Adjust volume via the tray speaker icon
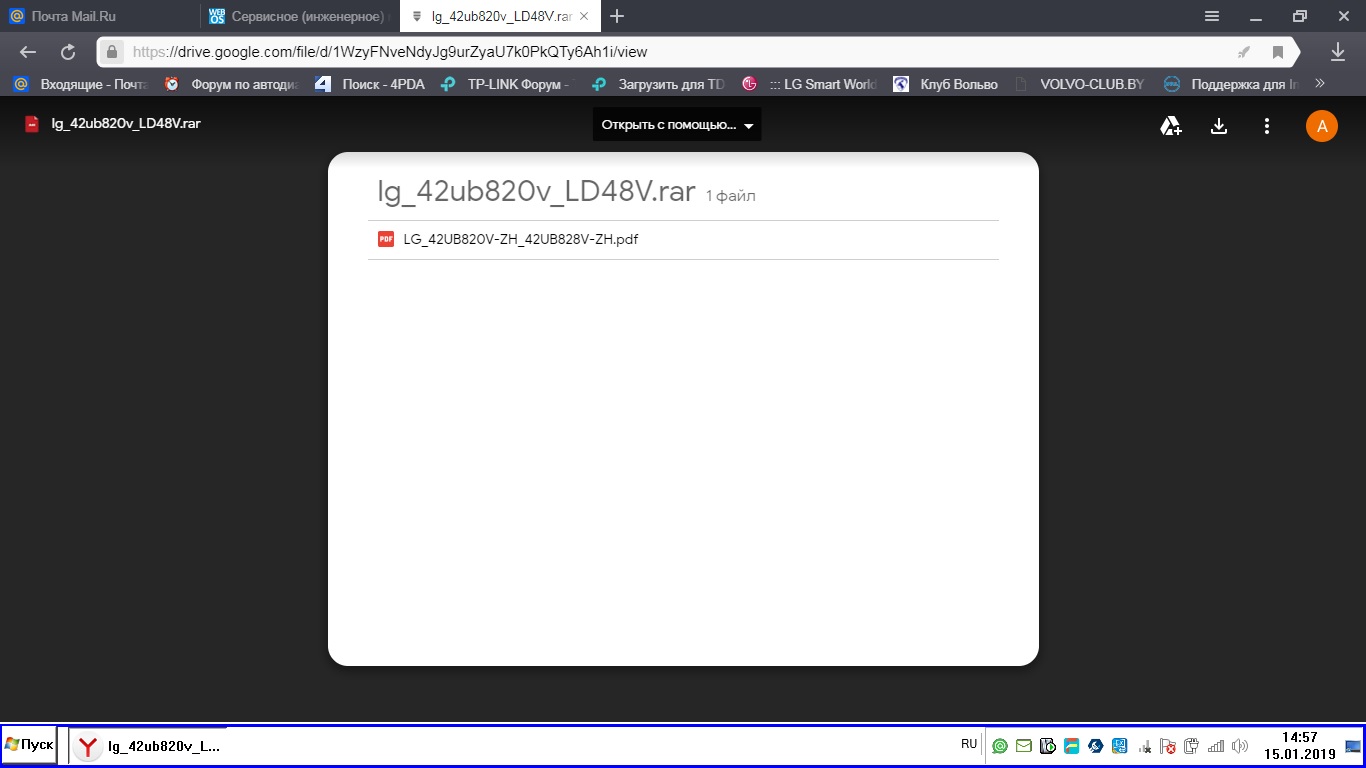The image size is (1366, 768). pos(1240,746)
